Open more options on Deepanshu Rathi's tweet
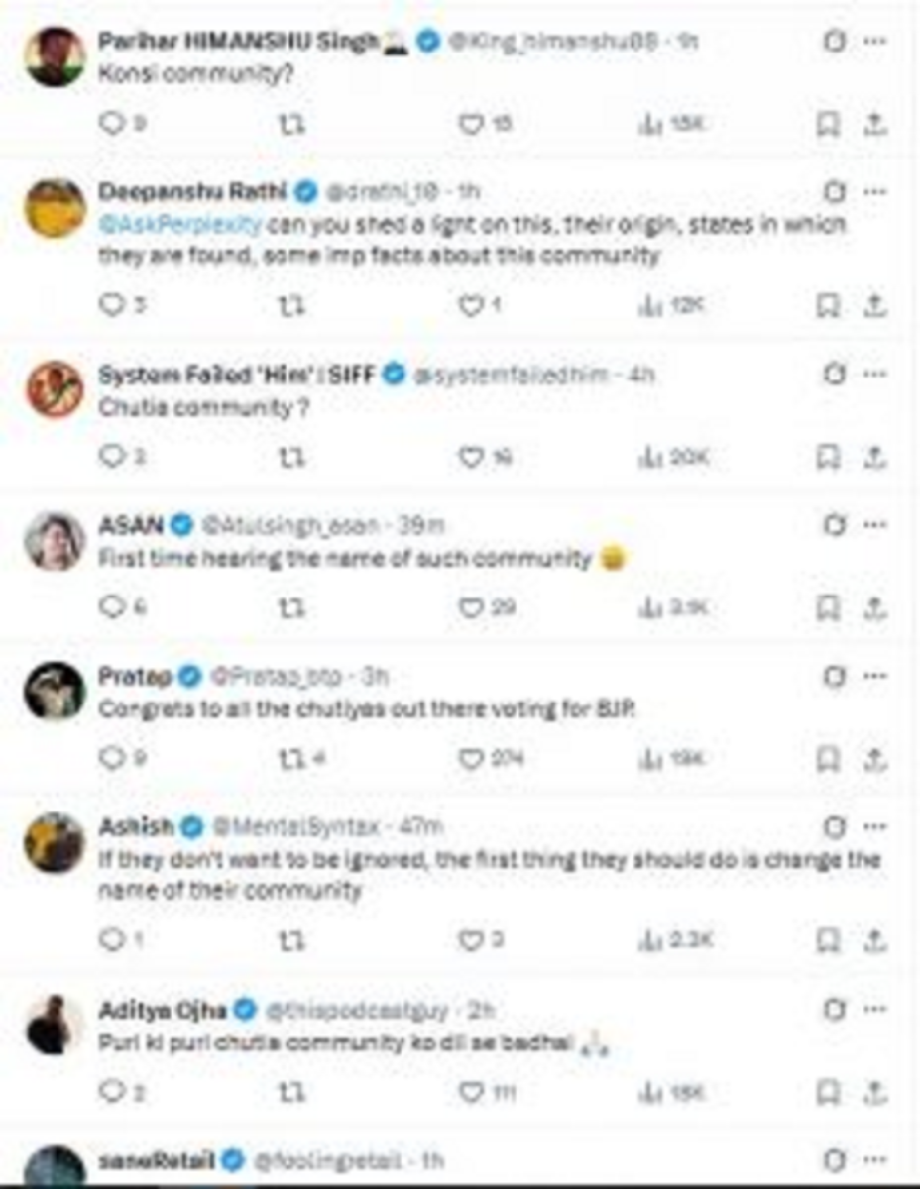 (x=873, y=190)
